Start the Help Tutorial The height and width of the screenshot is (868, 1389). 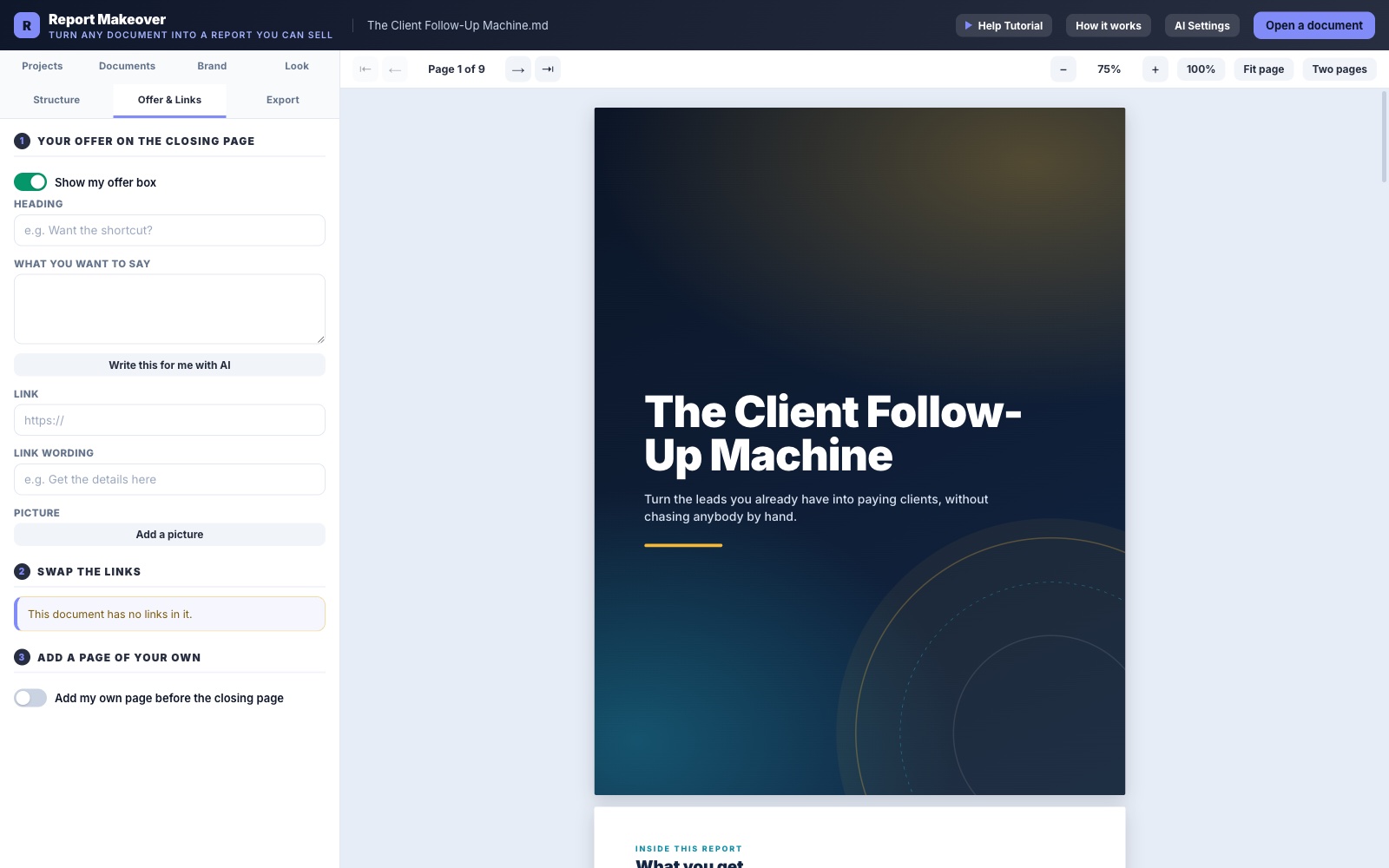tap(1004, 25)
